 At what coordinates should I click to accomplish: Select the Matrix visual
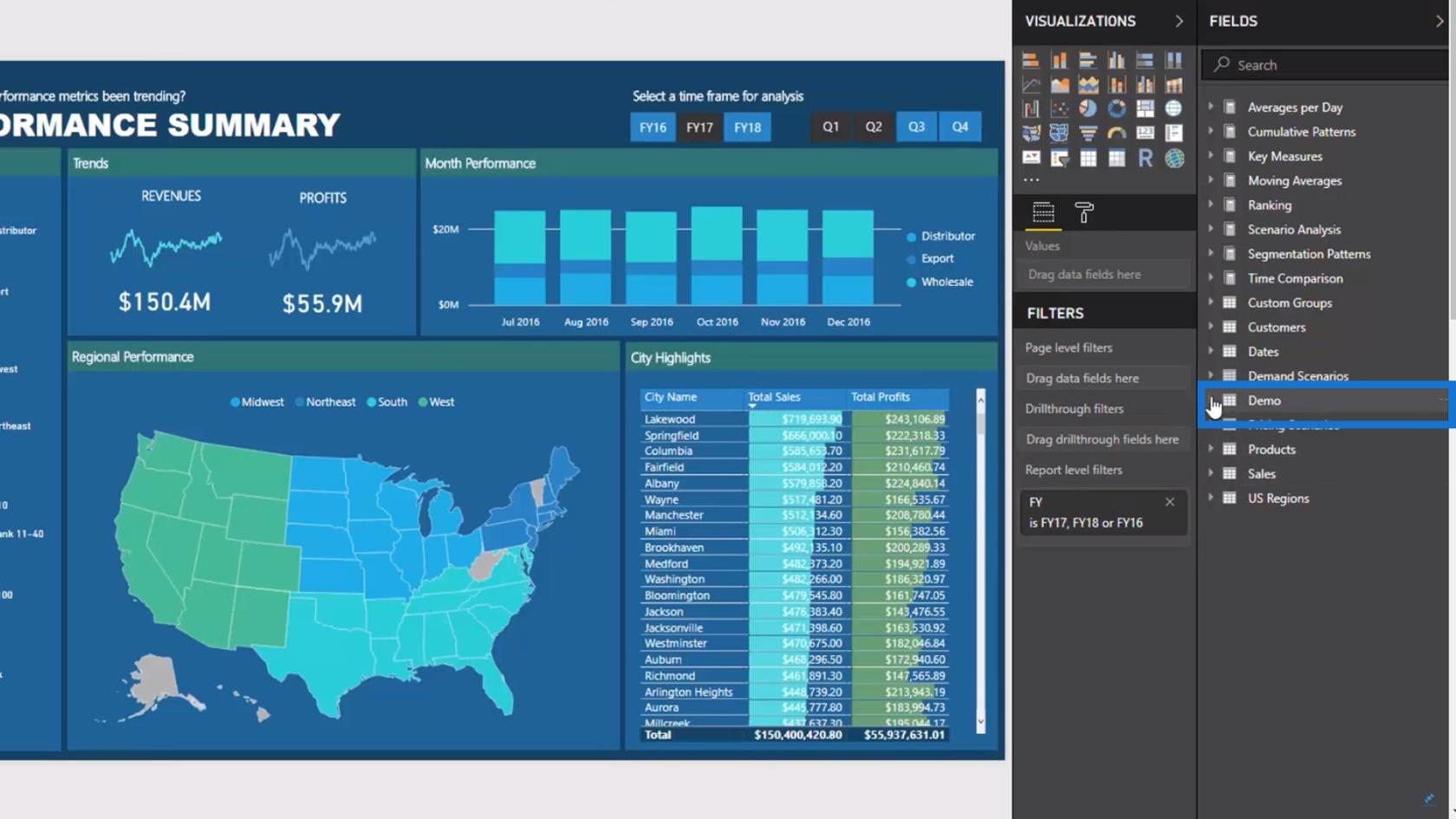tap(1116, 158)
